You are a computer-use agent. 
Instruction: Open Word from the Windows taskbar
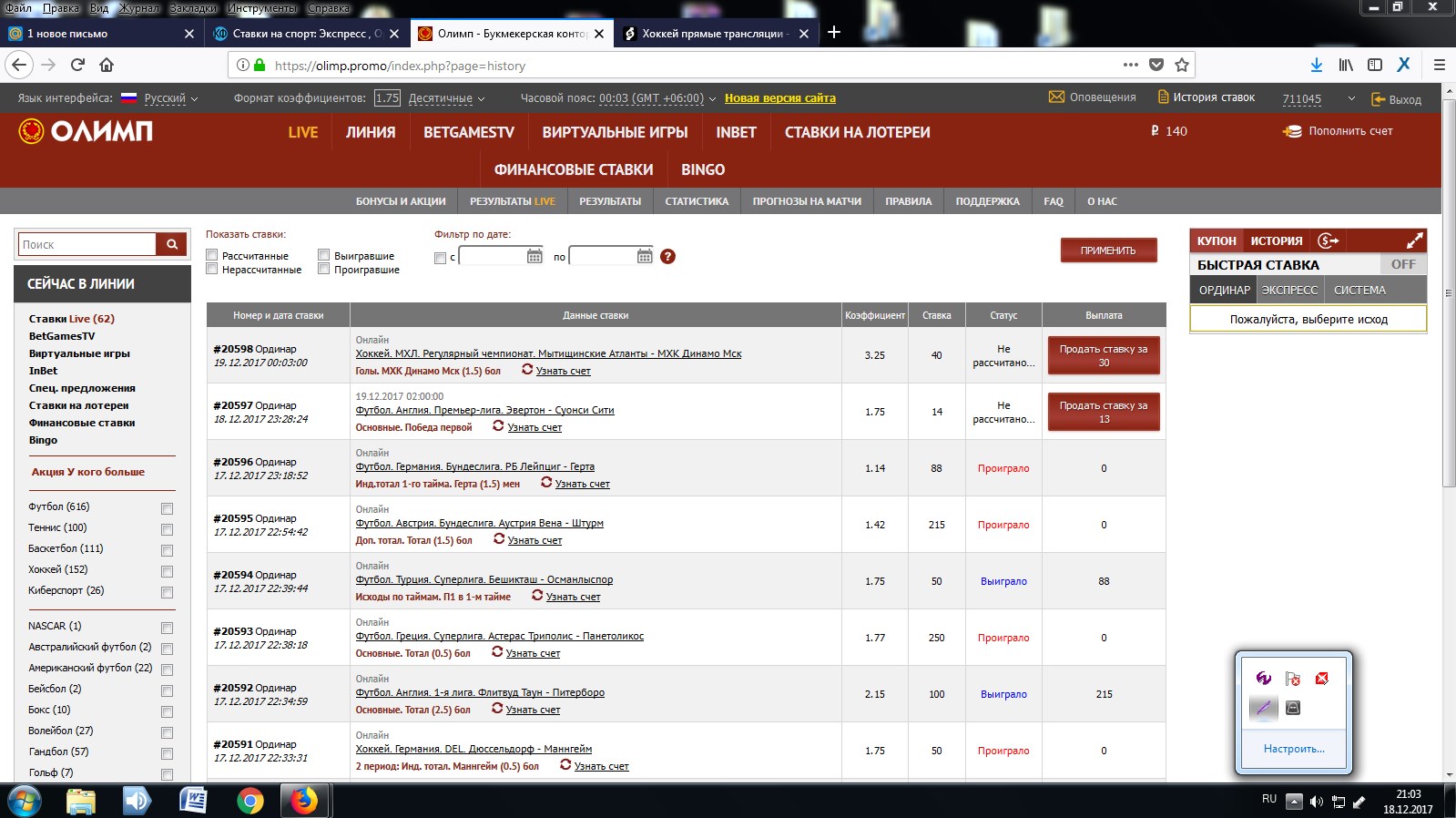193,801
